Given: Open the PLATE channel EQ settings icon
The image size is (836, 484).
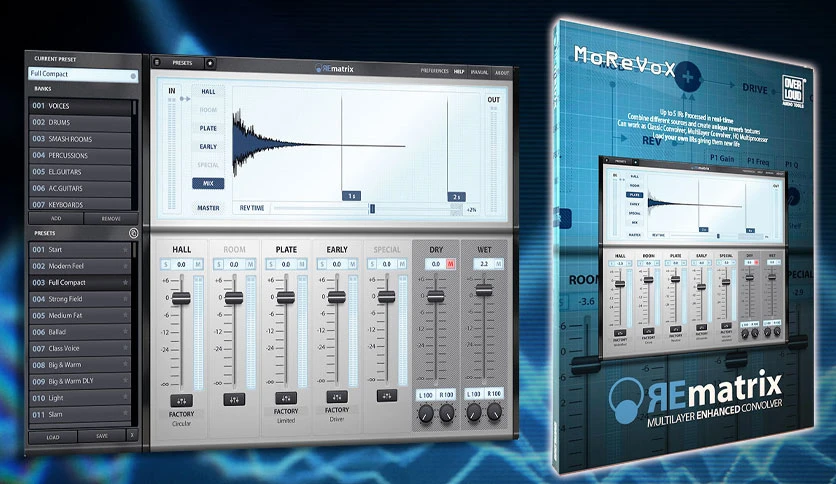Looking at the screenshot, I should (286, 398).
